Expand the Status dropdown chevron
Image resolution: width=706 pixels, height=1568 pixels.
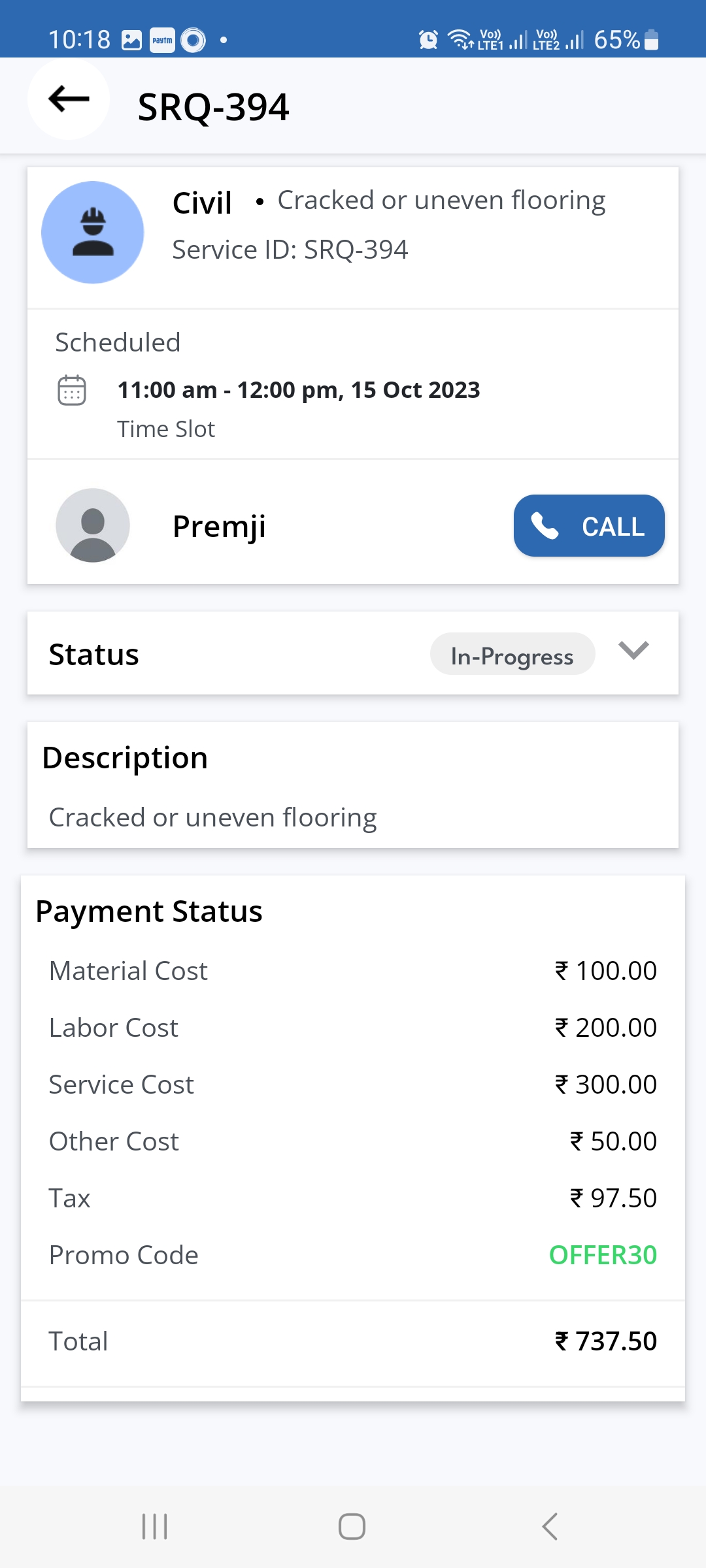[633, 651]
